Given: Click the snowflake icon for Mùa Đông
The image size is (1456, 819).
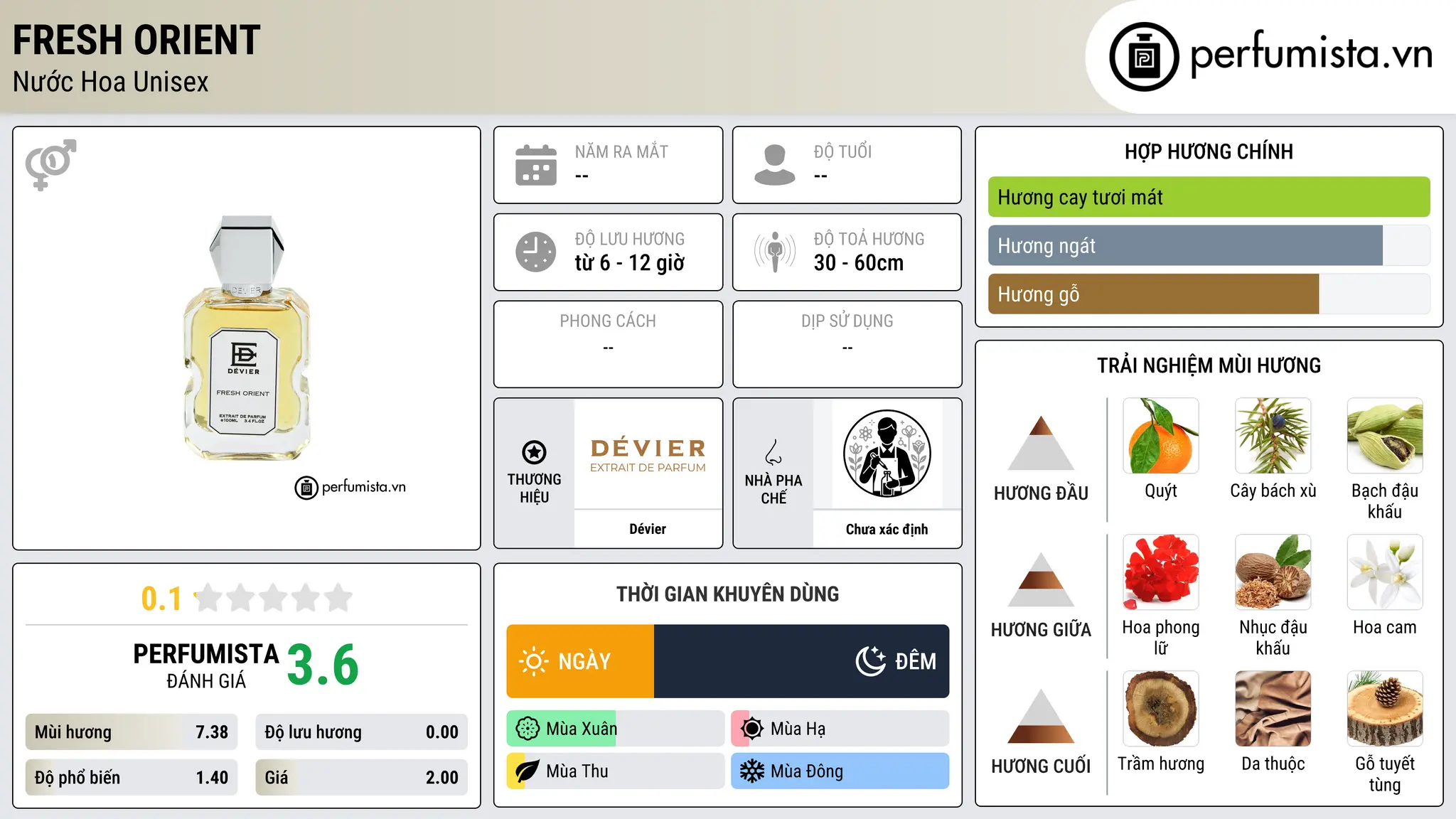Looking at the screenshot, I should pos(752,771).
